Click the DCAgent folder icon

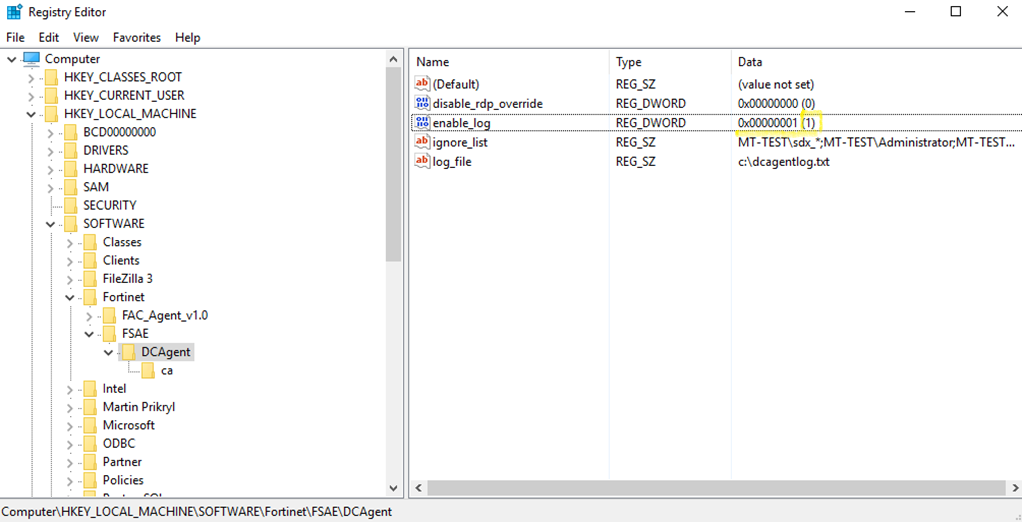pyautogui.click(x=128, y=352)
